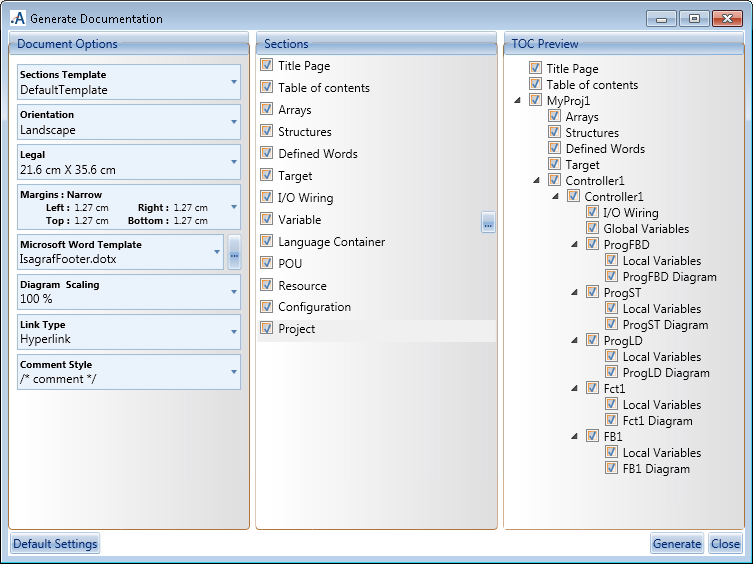
Task: Collapse Fct1 node in TOC Preview
Action: coord(574,389)
